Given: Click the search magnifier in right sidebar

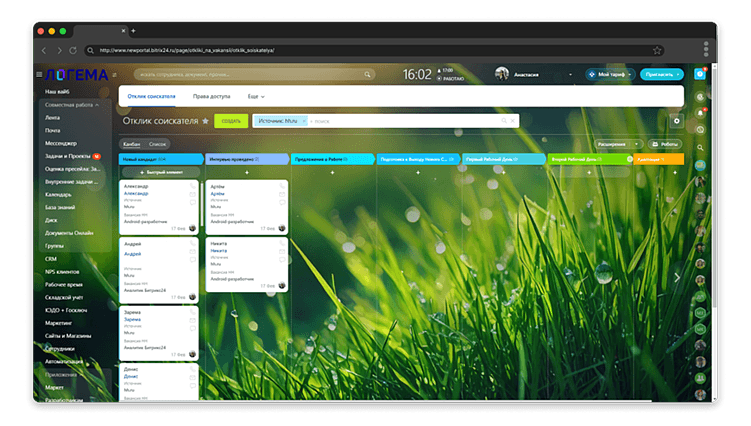Looking at the screenshot, I should point(700,148).
